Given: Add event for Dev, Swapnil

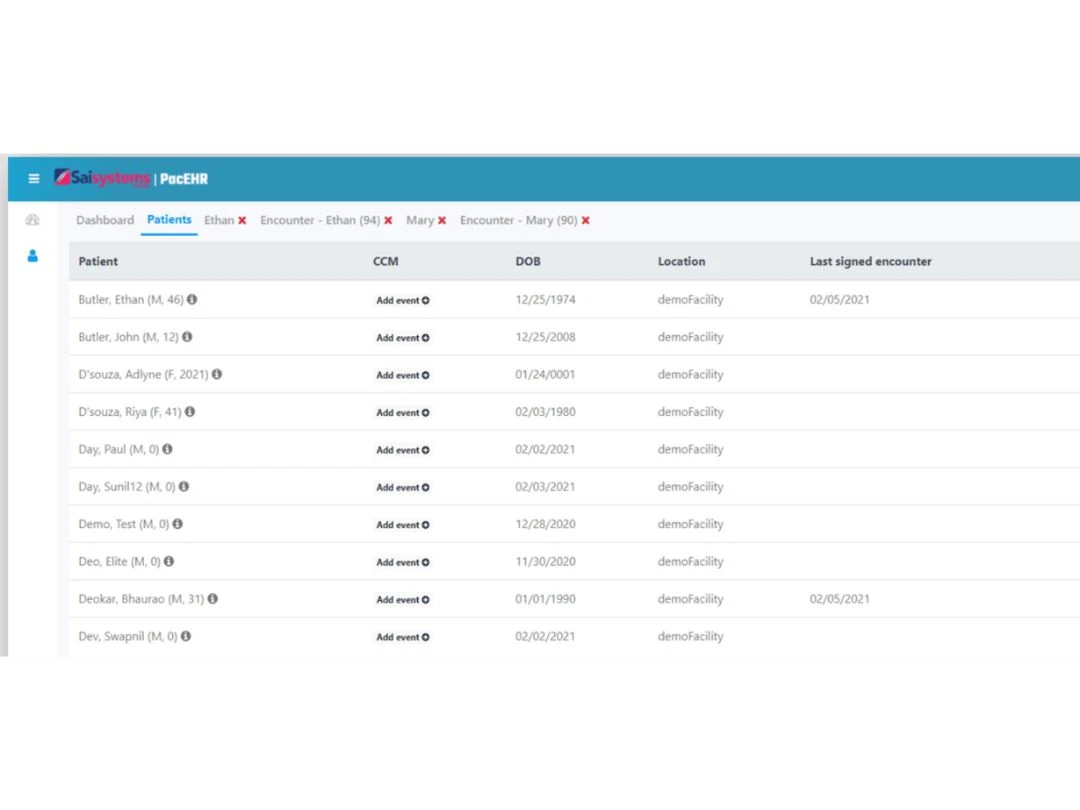Looking at the screenshot, I should [403, 637].
